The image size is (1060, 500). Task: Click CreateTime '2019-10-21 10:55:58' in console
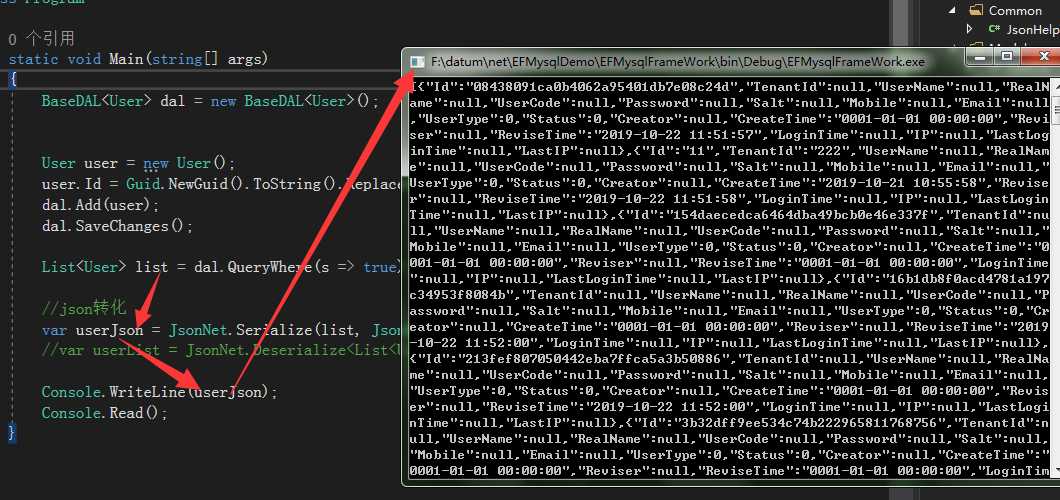(x=895, y=182)
